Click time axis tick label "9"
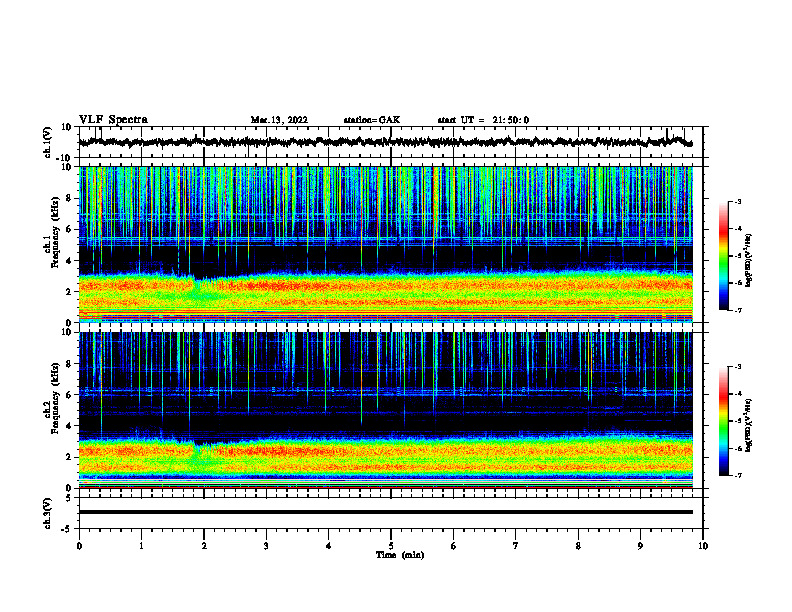 pos(640,546)
